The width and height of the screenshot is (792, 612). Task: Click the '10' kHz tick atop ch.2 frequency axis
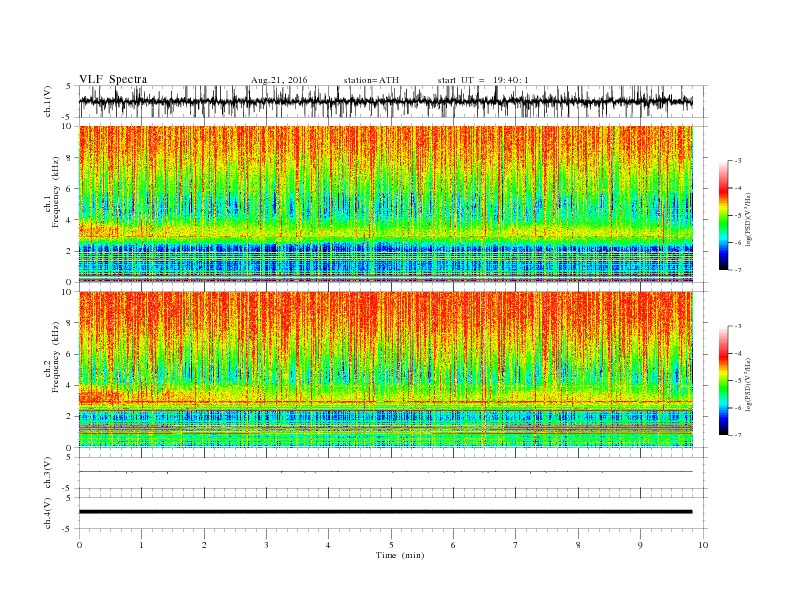click(x=68, y=292)
